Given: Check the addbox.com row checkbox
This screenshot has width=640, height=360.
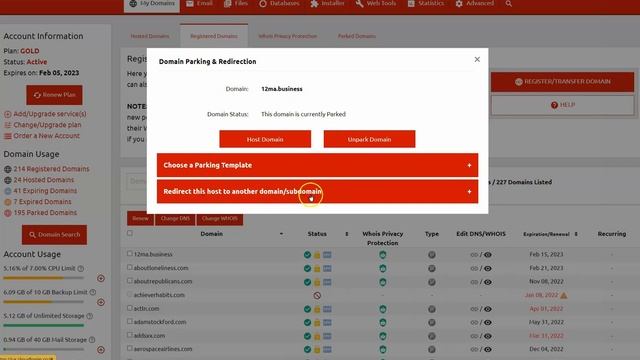Looking at the screenshot, I should click(130, 335).
